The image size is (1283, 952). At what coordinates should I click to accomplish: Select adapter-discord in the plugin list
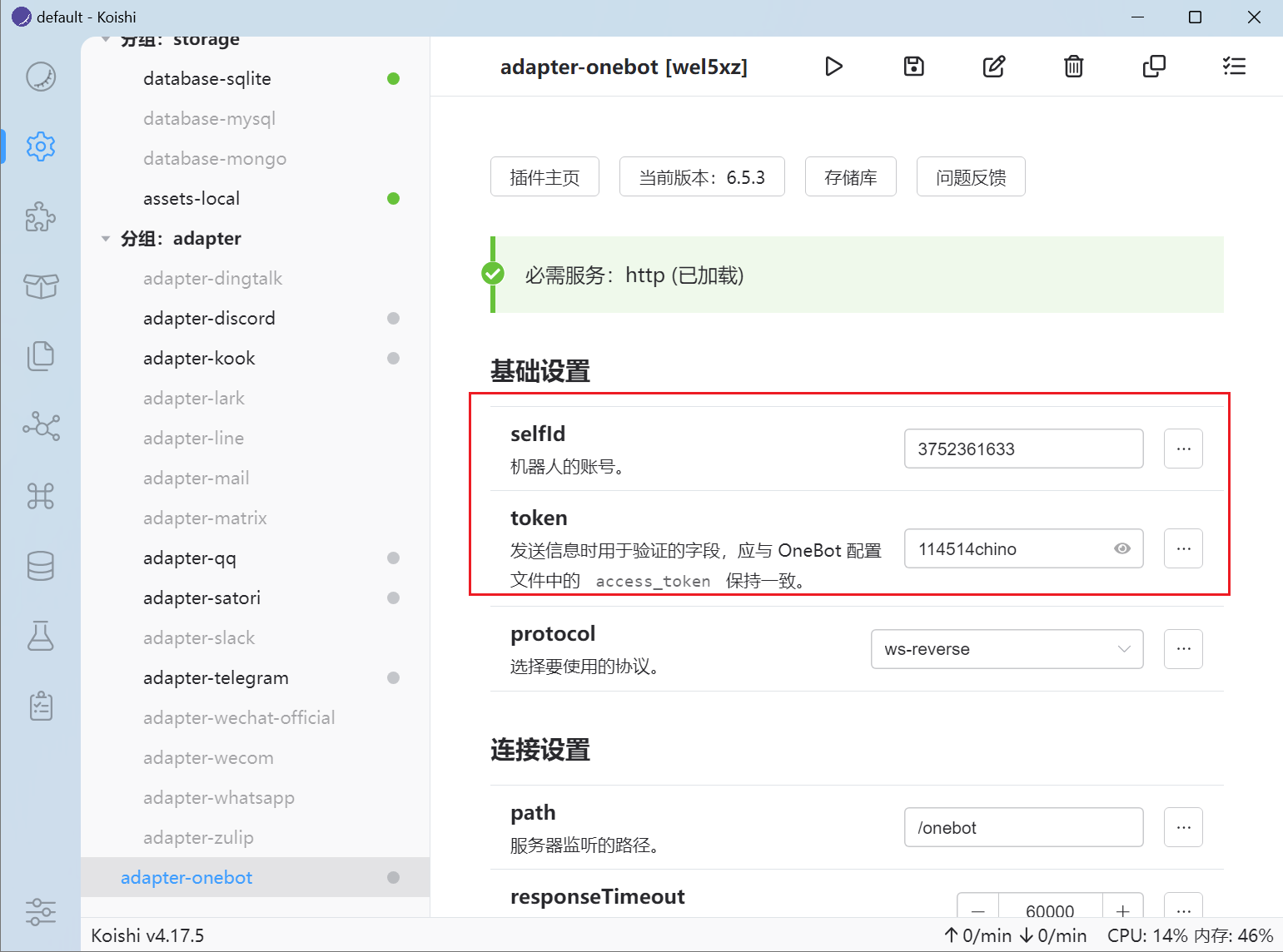click(x=256, y=318)
